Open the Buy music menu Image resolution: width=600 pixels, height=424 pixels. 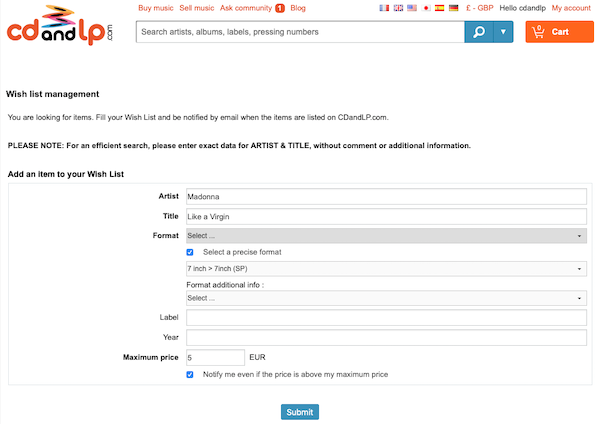[155, 8]
